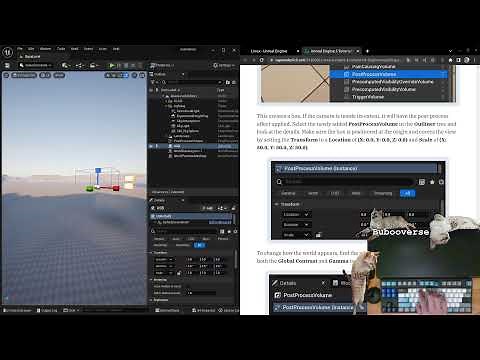The image size is (480, 360).
Task: Click the browser side panel icon
Action: (x=459, y=60)
